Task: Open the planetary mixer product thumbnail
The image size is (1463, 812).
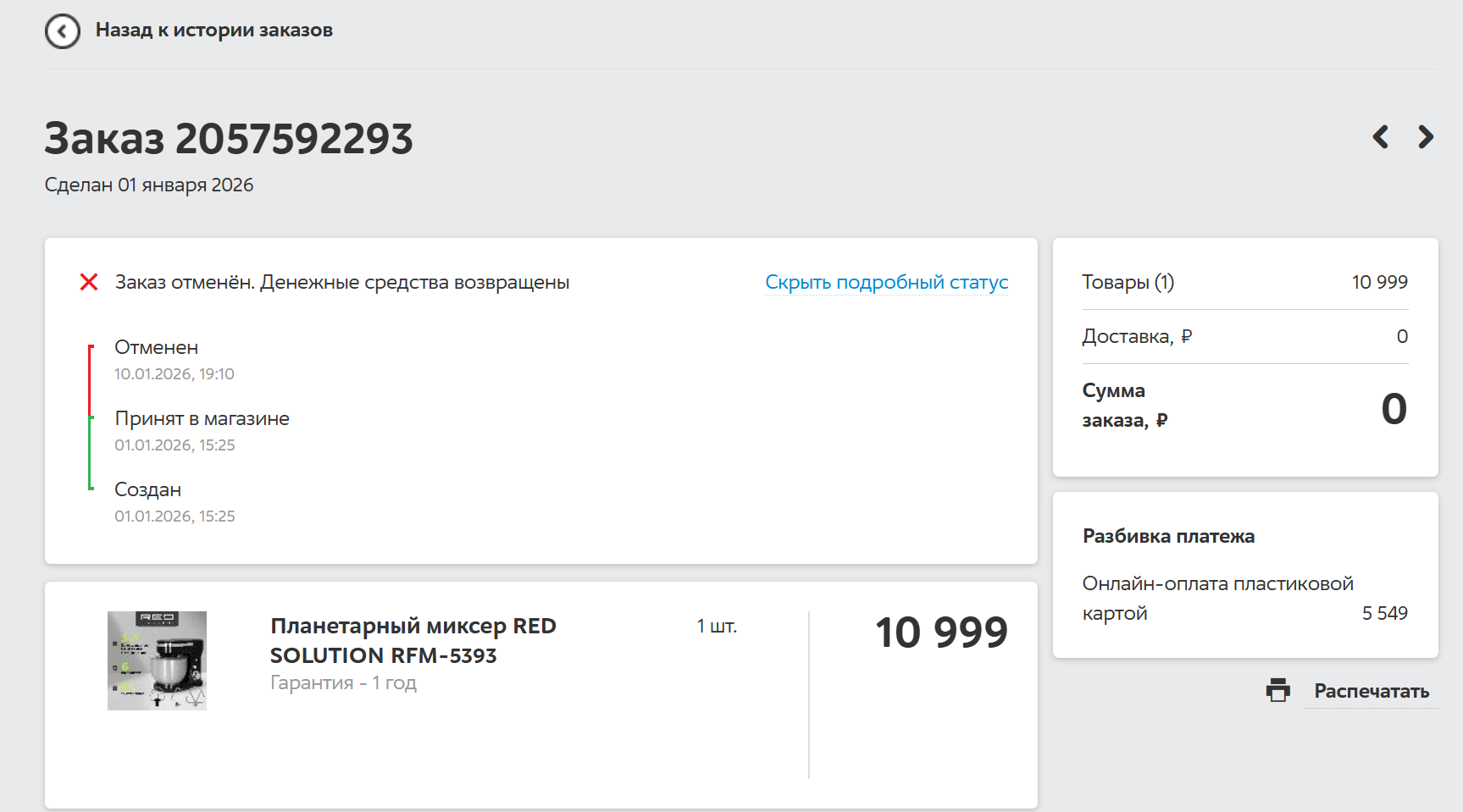Action: point(157,660)
